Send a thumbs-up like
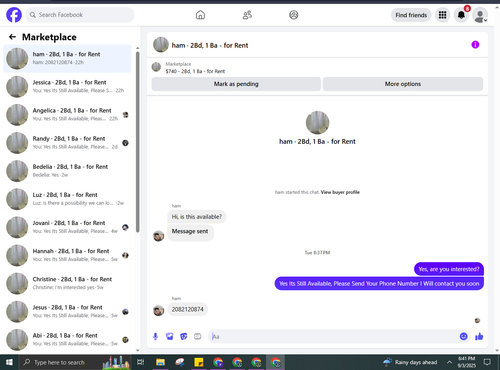This screenshot has height=370, width=500. pyautogui.click(x=479, y=337)
